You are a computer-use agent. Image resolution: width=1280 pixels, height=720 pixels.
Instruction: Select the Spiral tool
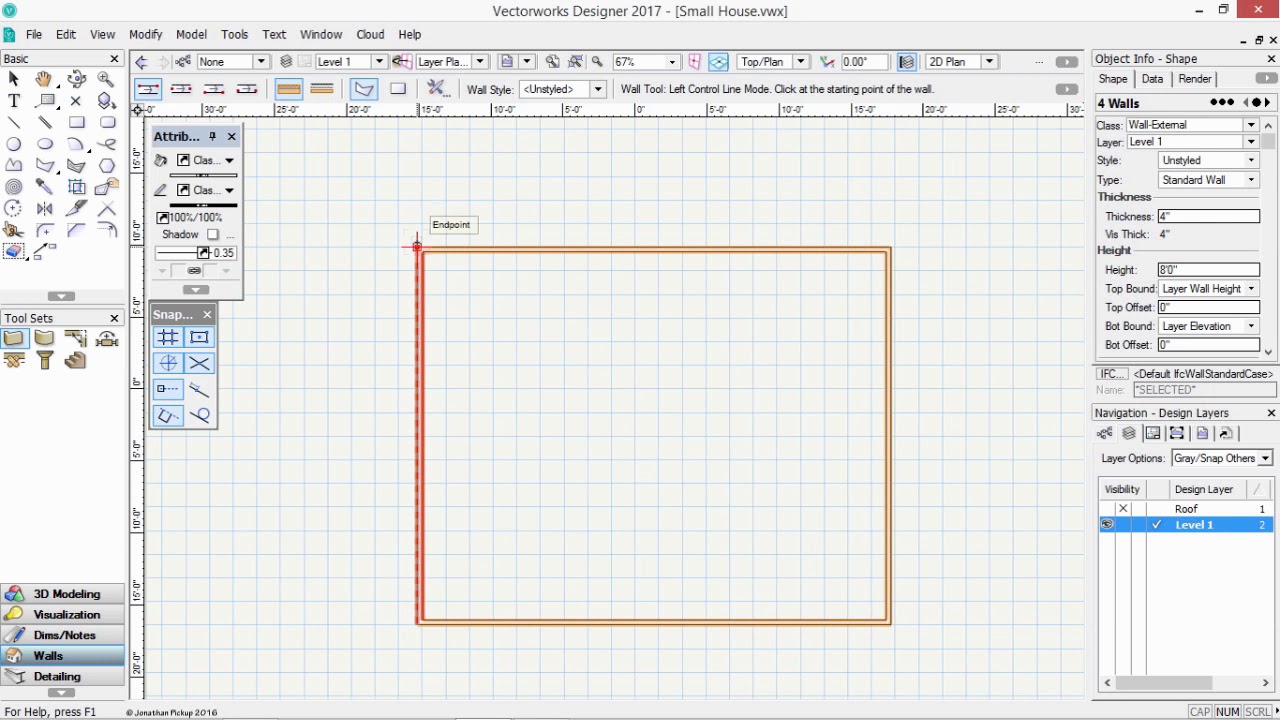[x=14, y=187]
